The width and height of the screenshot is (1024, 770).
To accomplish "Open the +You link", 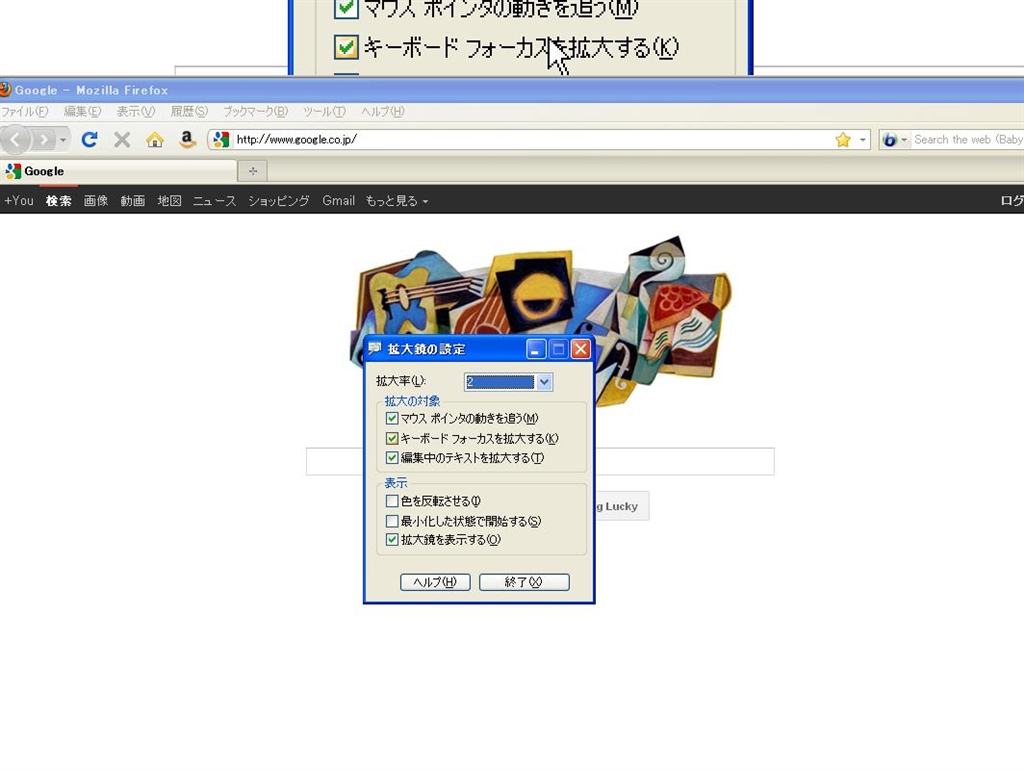I will pos(19,201).
